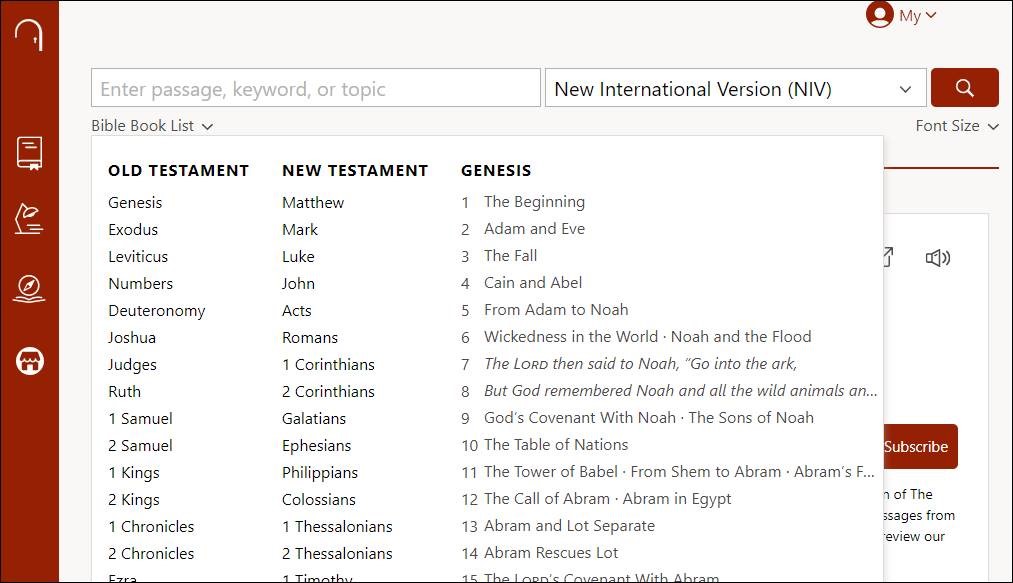Click the user account avatar icon
The width and height of the screenshot is (1013, 583).
pyautogui.click(x=879, y=15)
